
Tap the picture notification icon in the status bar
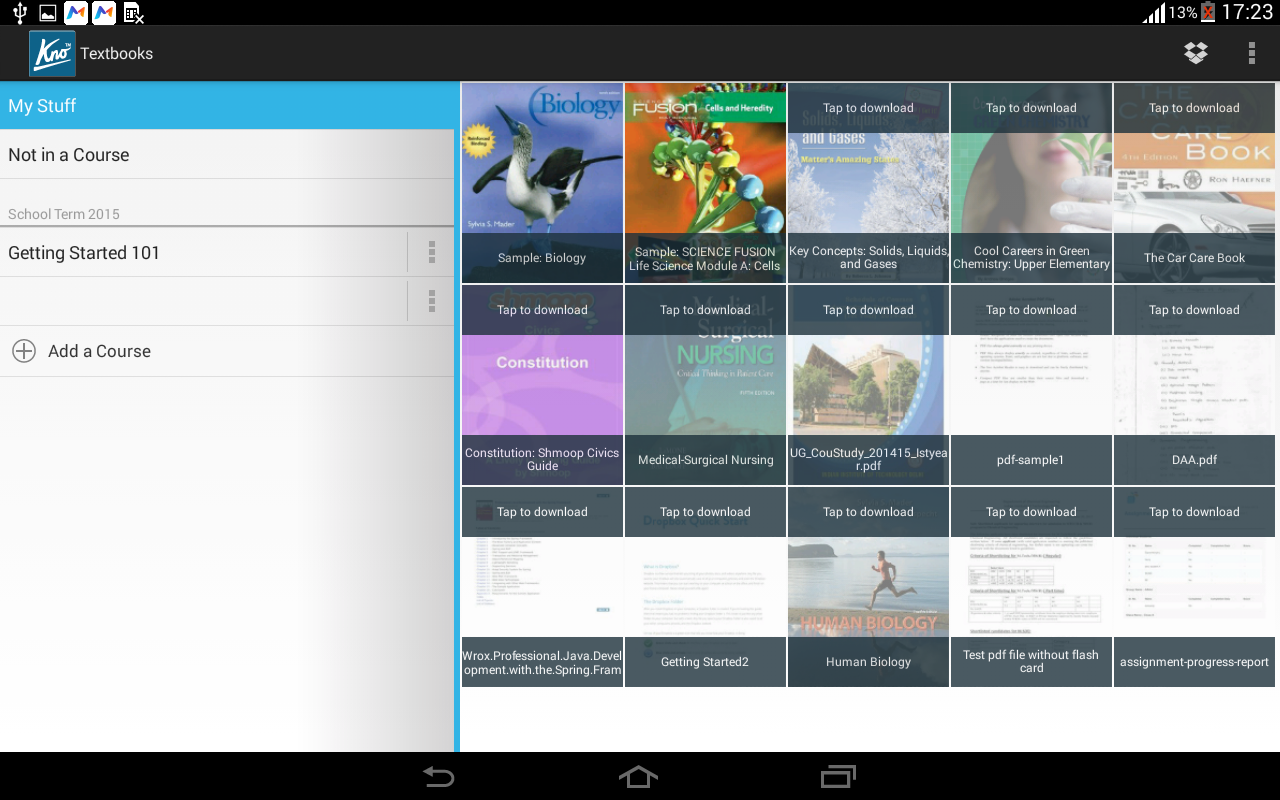click(47, 13)
